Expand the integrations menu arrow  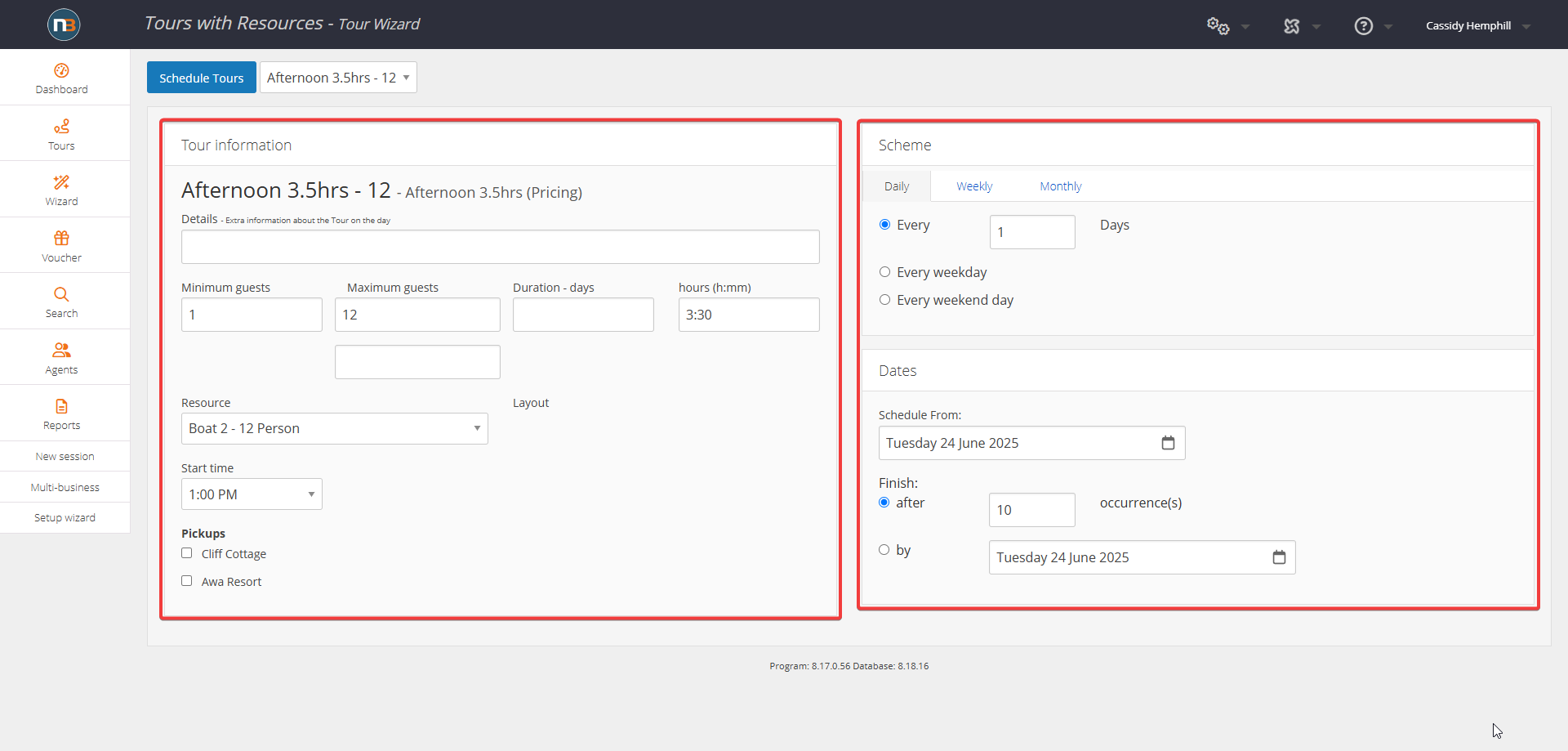pyautogui.click(x=1316, y=27)
